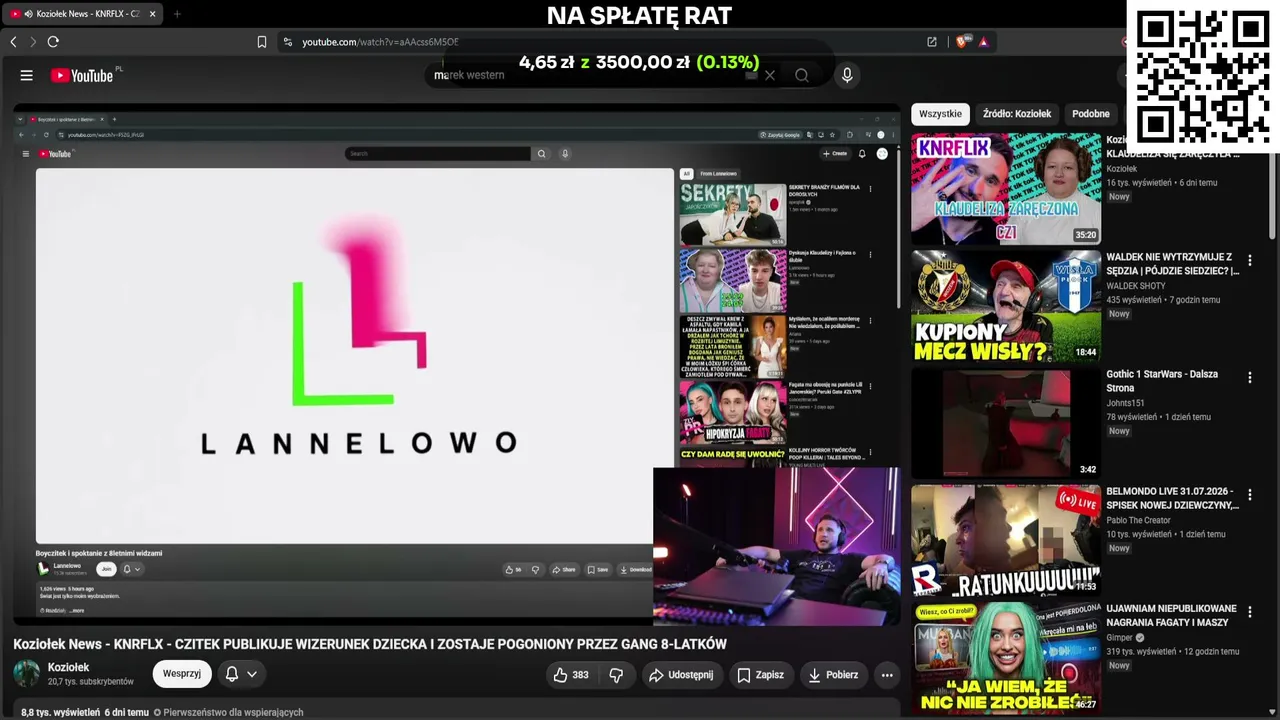This screenshot has height=720, width=1280.
Task: Click the 8,8 tys. wyświetleń text
Action: [x=60, y=712]
